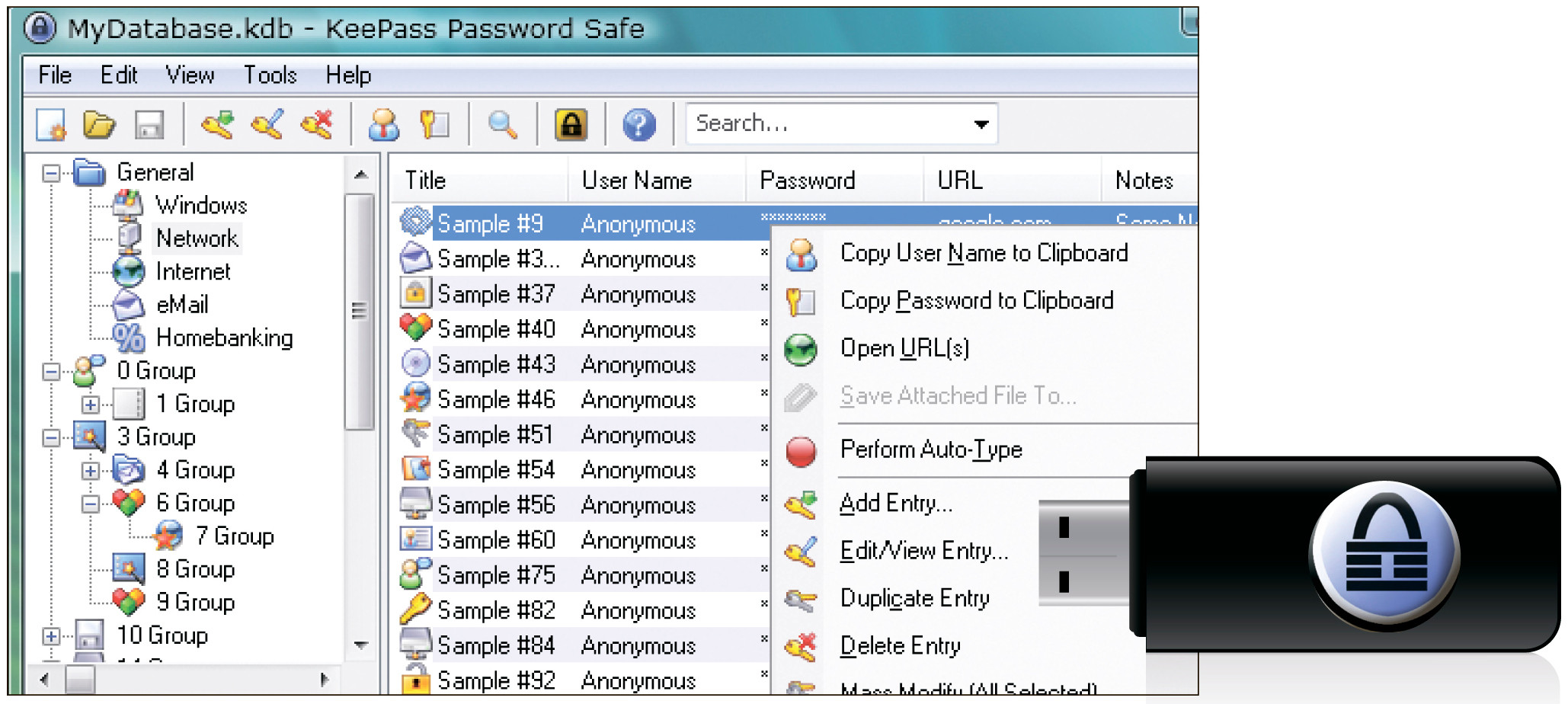Click the Open database folder icon

99,123
